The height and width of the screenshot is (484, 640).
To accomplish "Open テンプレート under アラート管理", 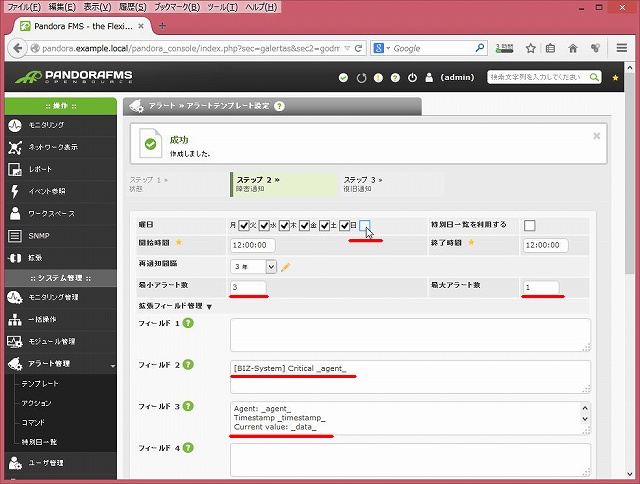I will coord(40,384).
